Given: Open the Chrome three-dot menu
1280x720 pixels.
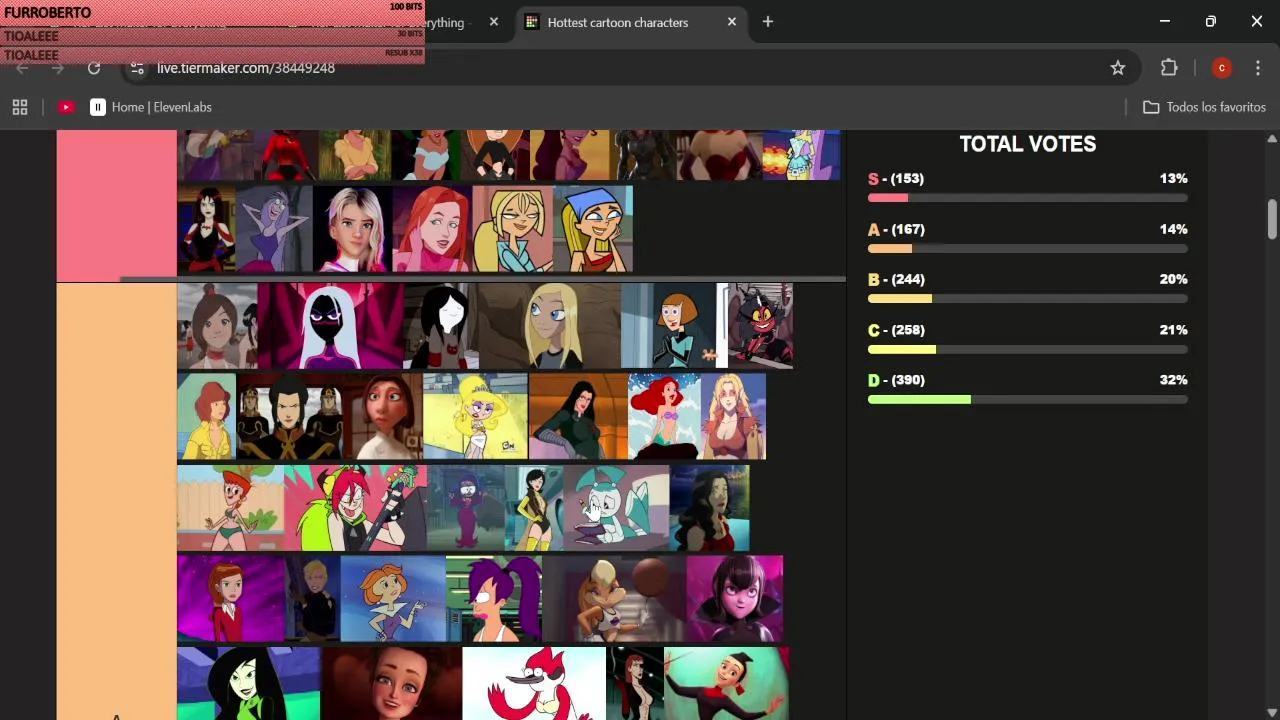Looking at the screenshot, I should 1258,68.
